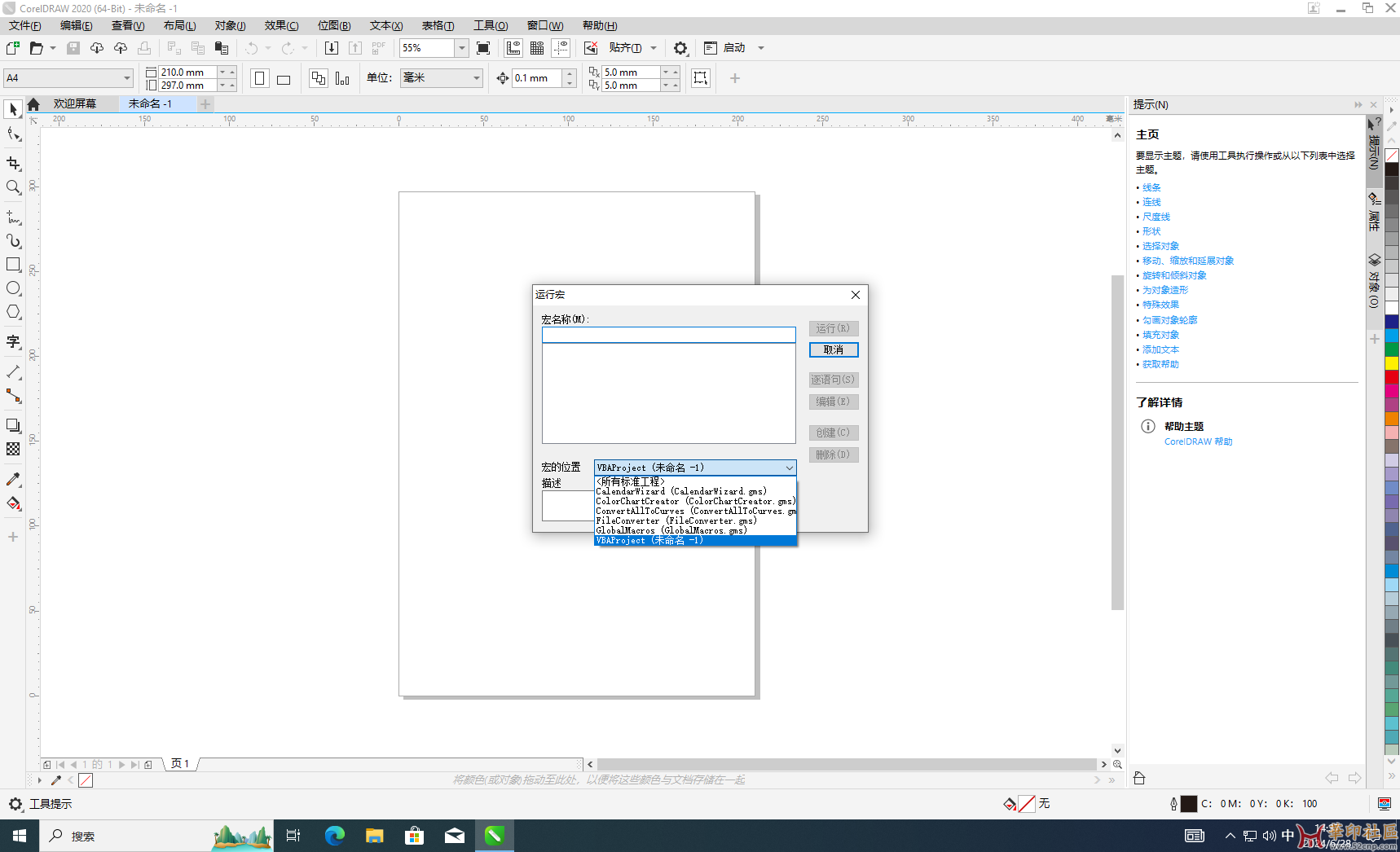
Task: Select the Parallel Dimension tool
Action: click(x=13, y=371)
